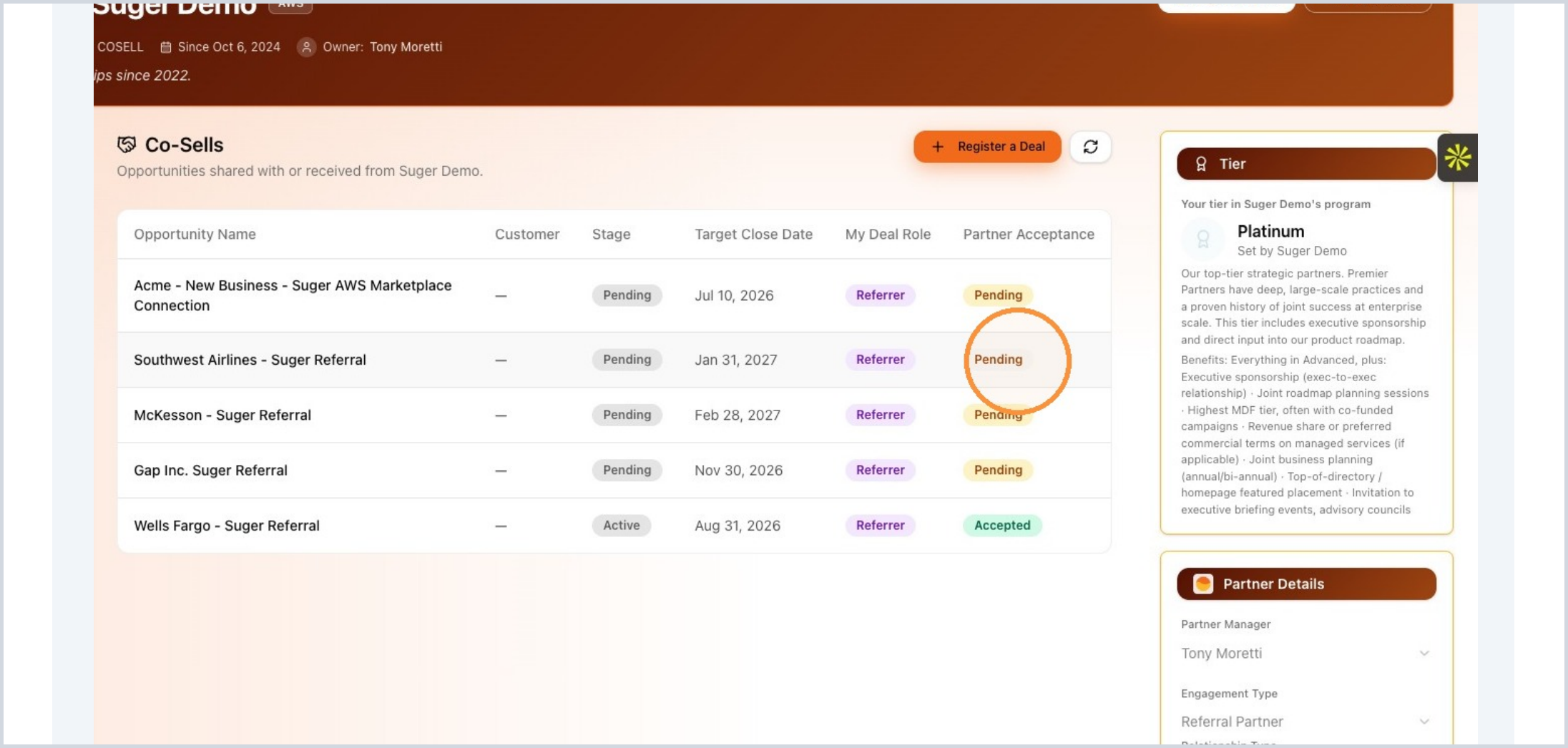Click the Stage column header
This screenshot has width=1568, height=748.
pos(612,234)
